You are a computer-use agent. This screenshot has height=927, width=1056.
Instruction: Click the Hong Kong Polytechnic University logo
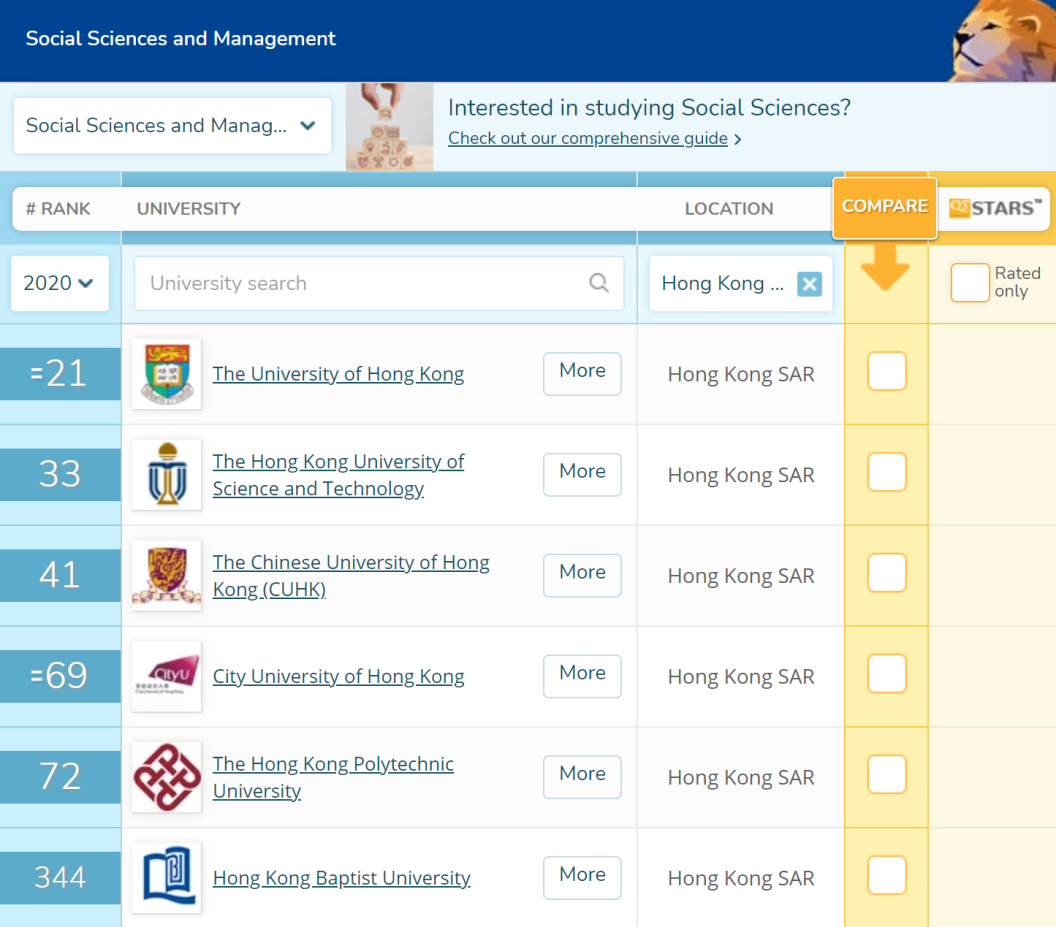pyautogui.click(x=166, y=777)
